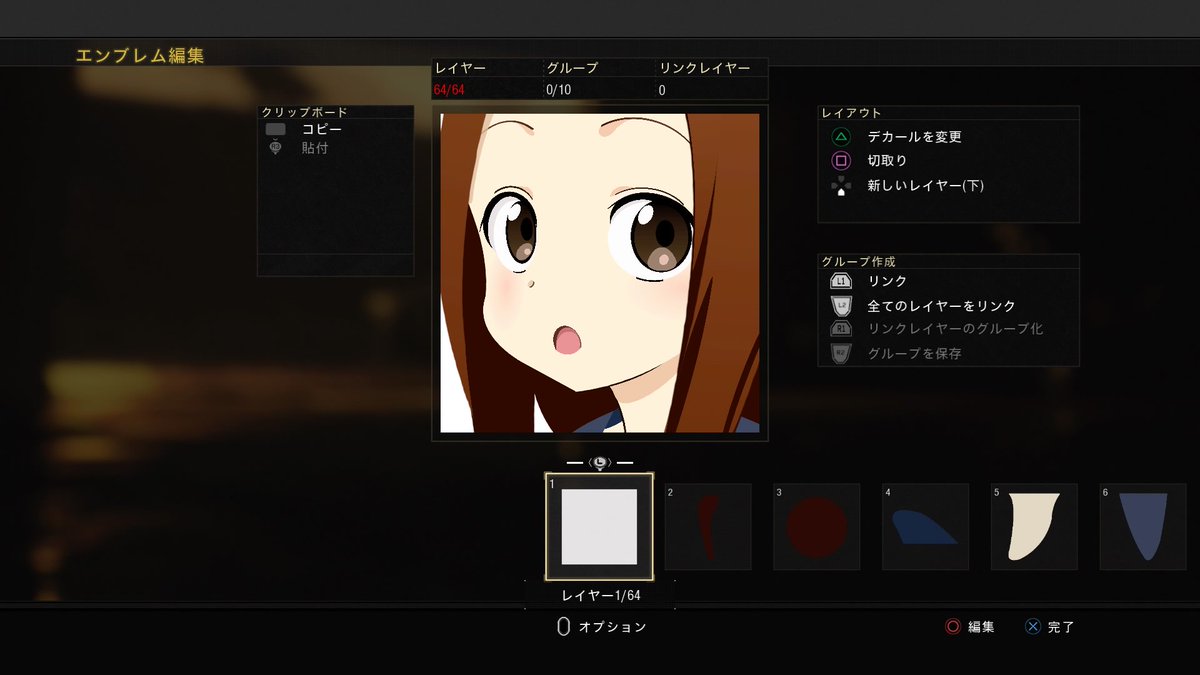Choose 全てのレイヤーをリンク option

pos(941,306)
